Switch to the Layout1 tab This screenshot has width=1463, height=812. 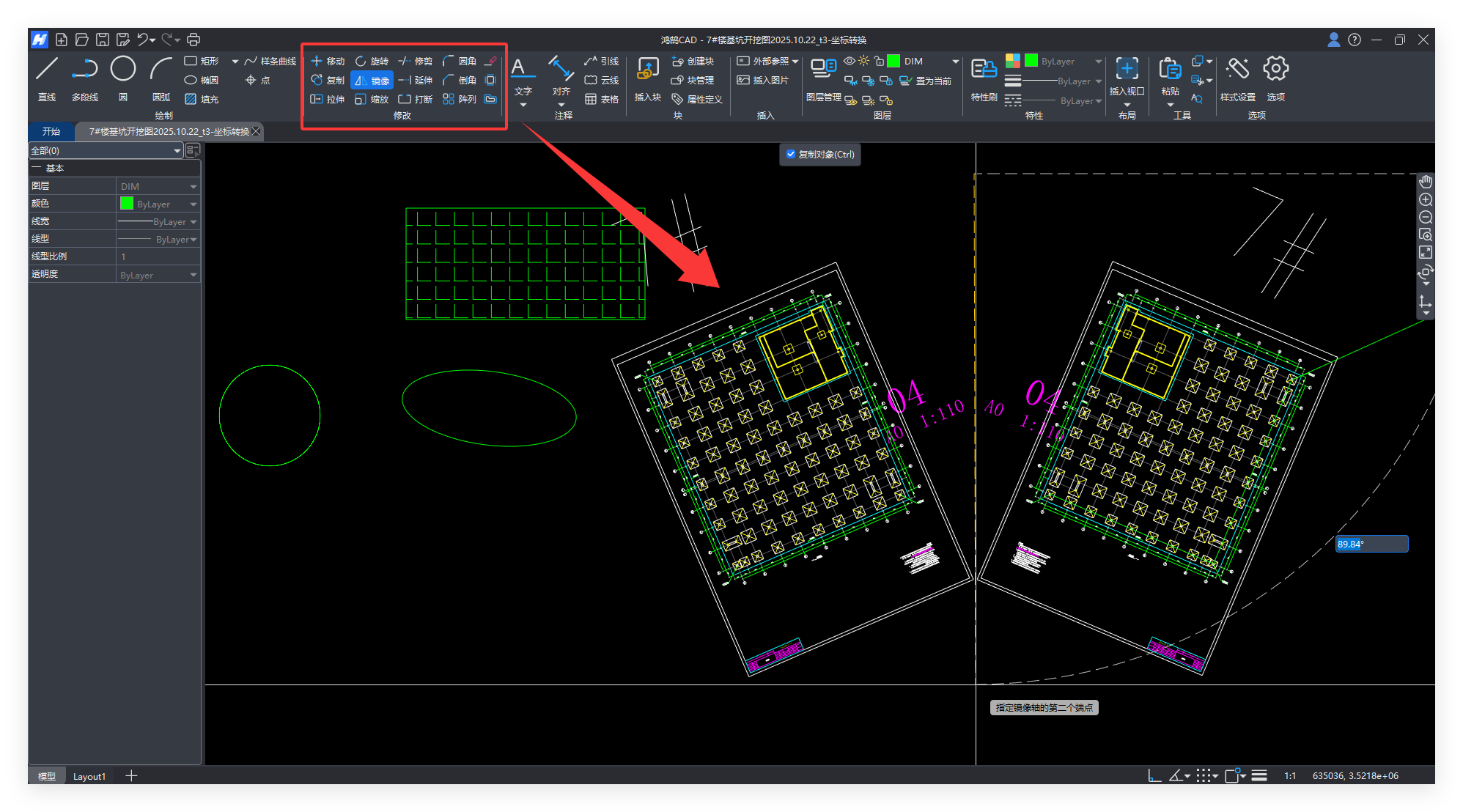(x=89, y=776)
